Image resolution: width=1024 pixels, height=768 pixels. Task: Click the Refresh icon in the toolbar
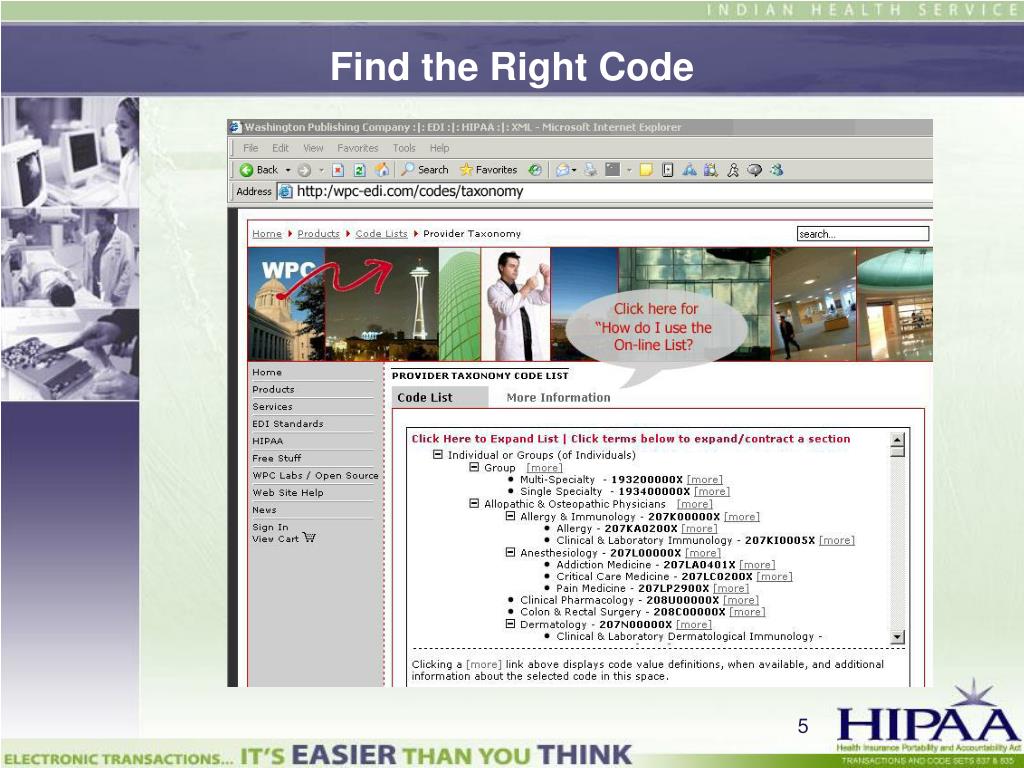tap(359, 170)
